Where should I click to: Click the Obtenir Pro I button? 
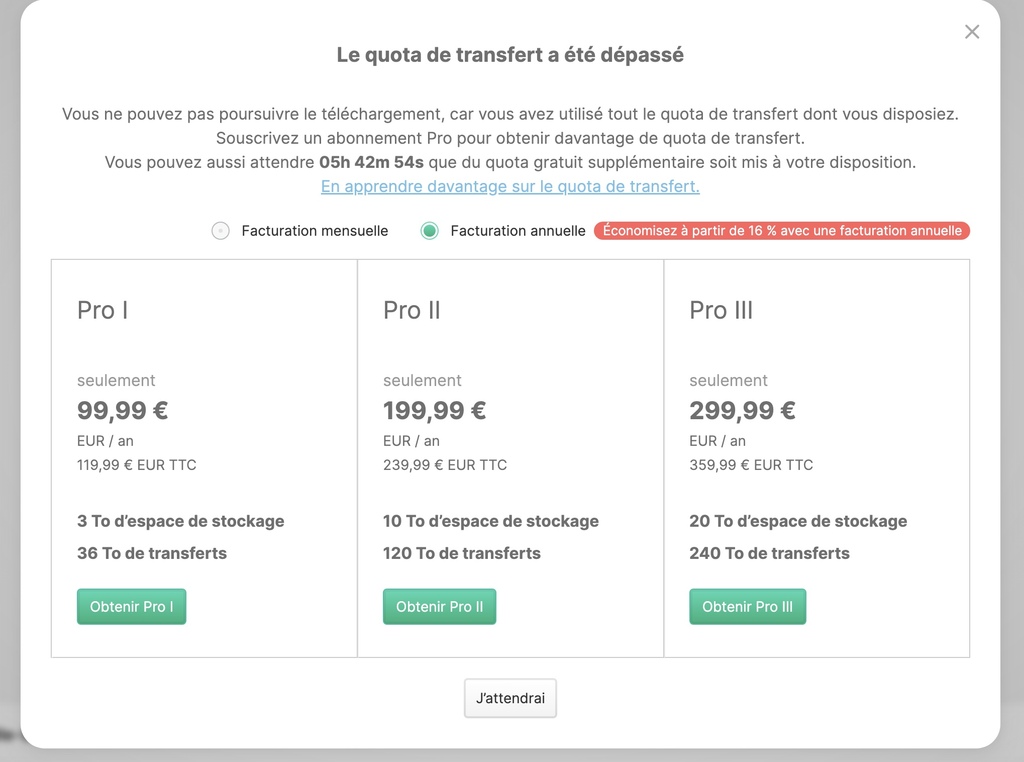click(131, 607)
